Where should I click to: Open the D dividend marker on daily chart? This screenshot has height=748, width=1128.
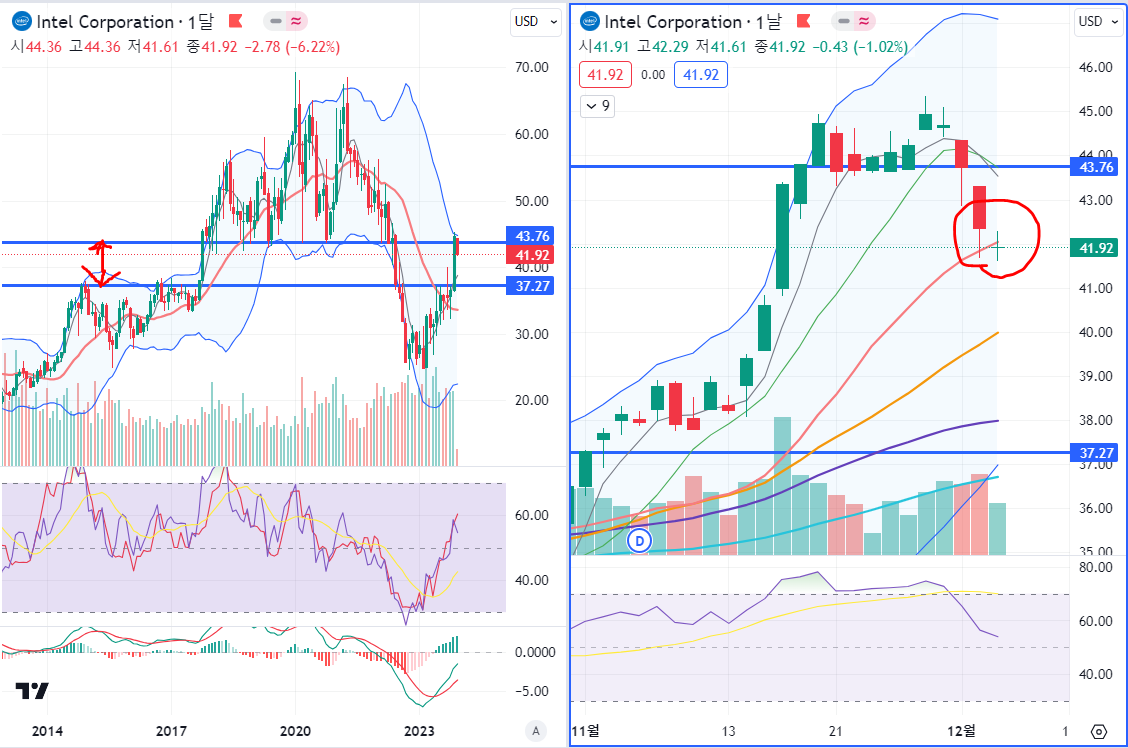[640, 540]
